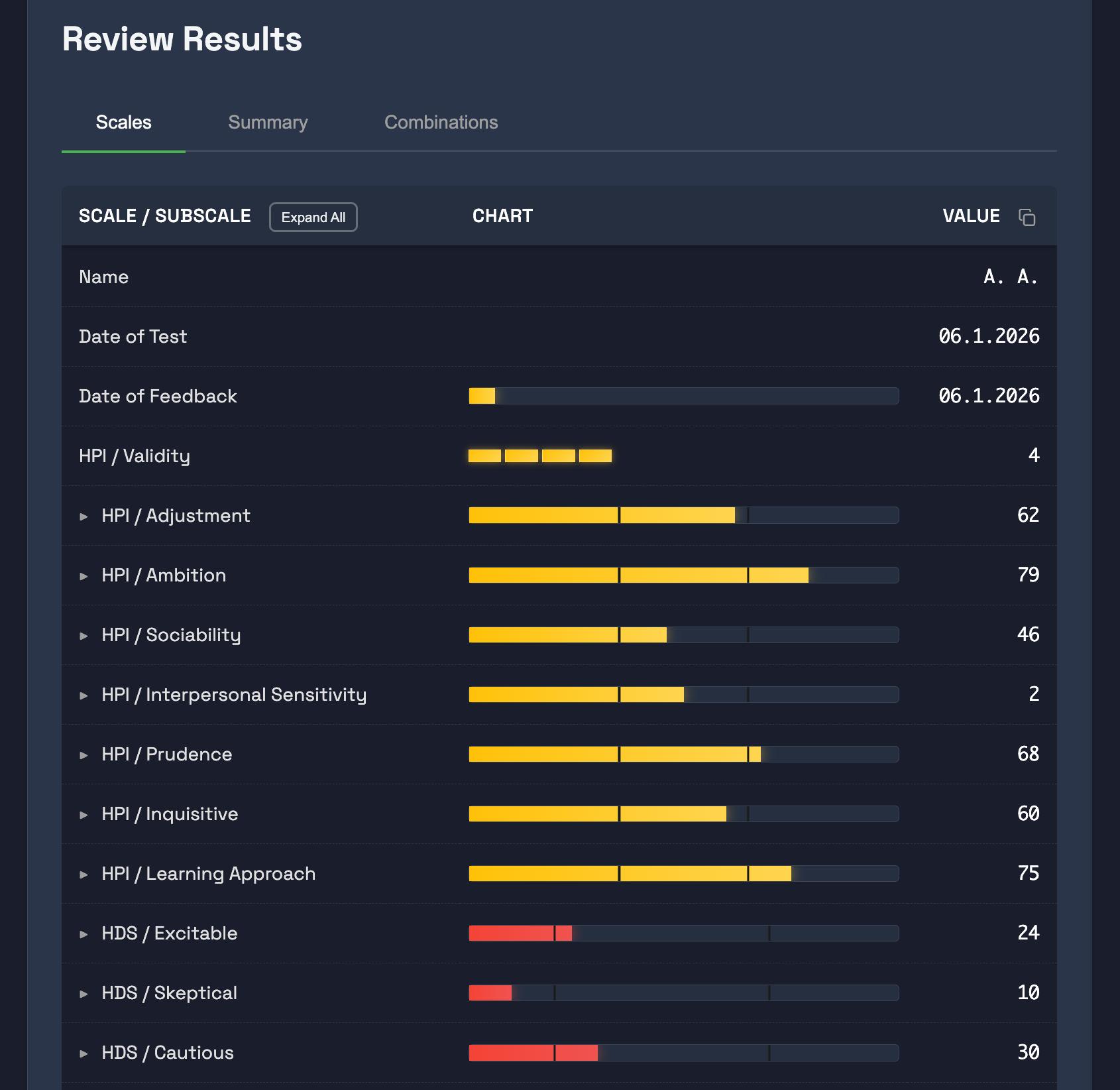Click the copy values icon beside VALUE

pyautogui.click(x=1027, y=217)
